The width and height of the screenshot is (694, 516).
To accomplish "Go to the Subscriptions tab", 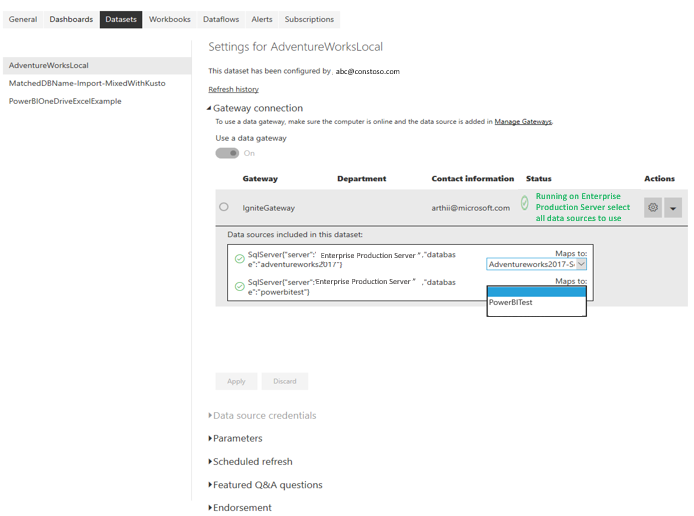I will [309, 19].
